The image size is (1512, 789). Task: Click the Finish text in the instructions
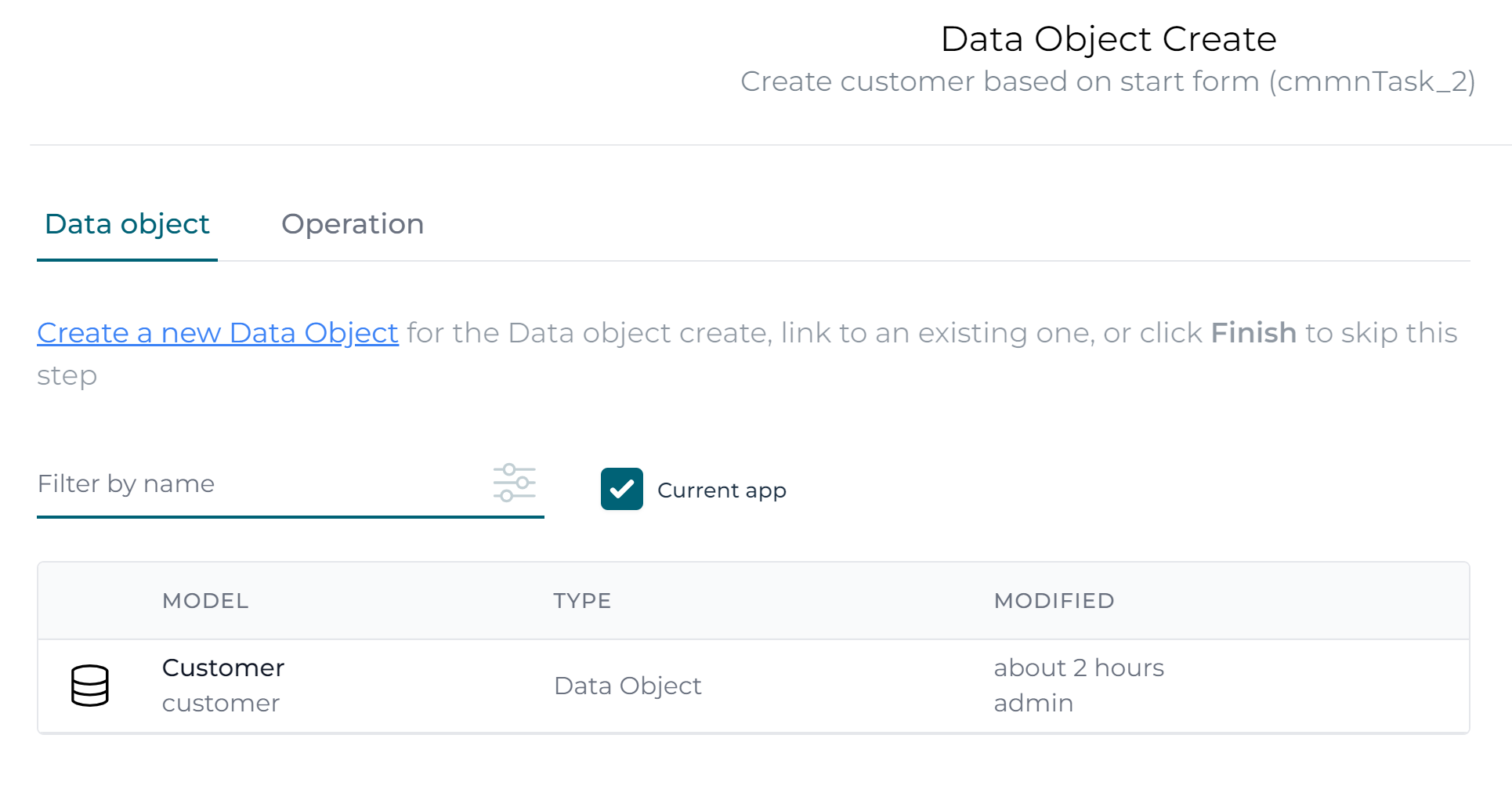1253,332
